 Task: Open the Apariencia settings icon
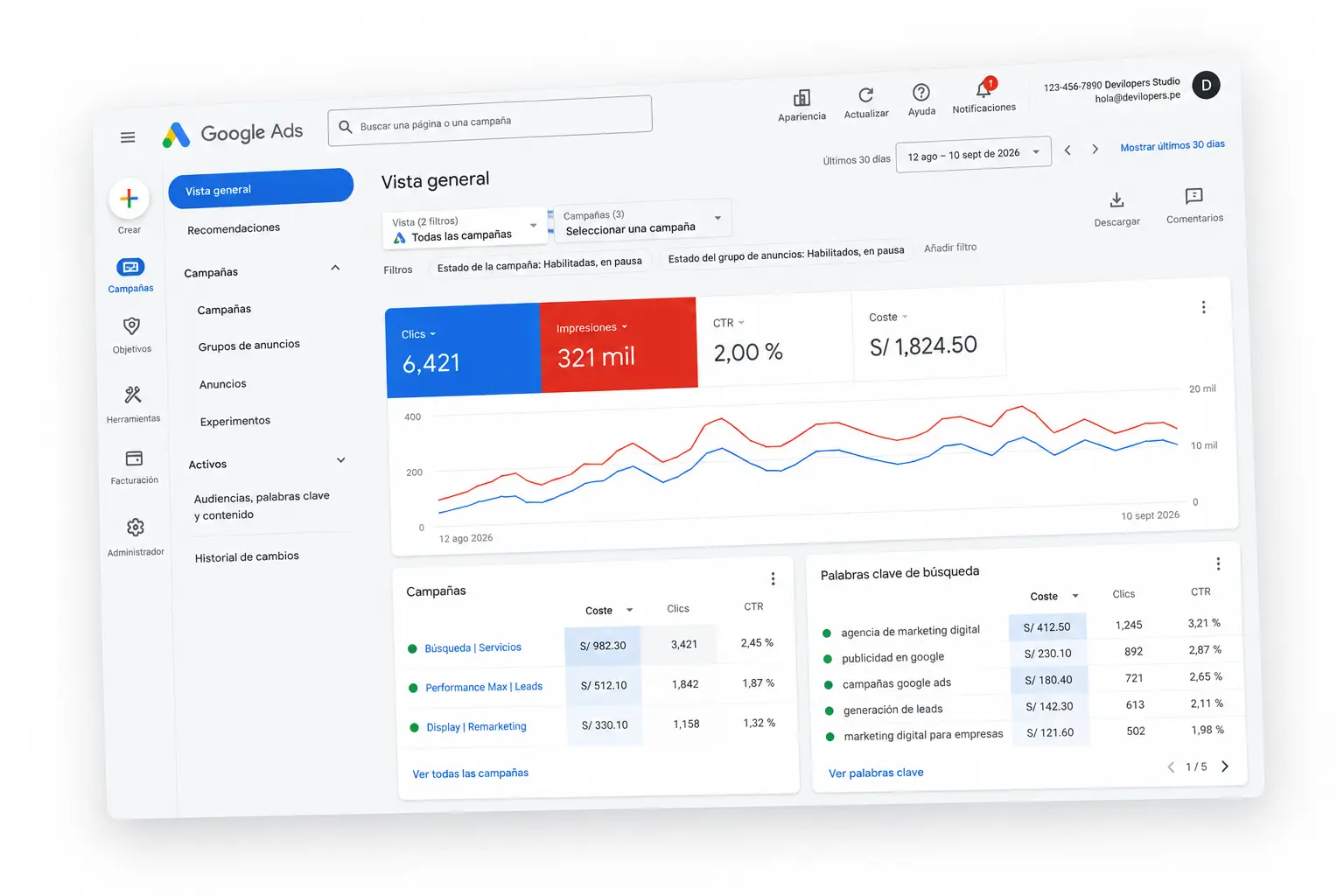(801, 98)
